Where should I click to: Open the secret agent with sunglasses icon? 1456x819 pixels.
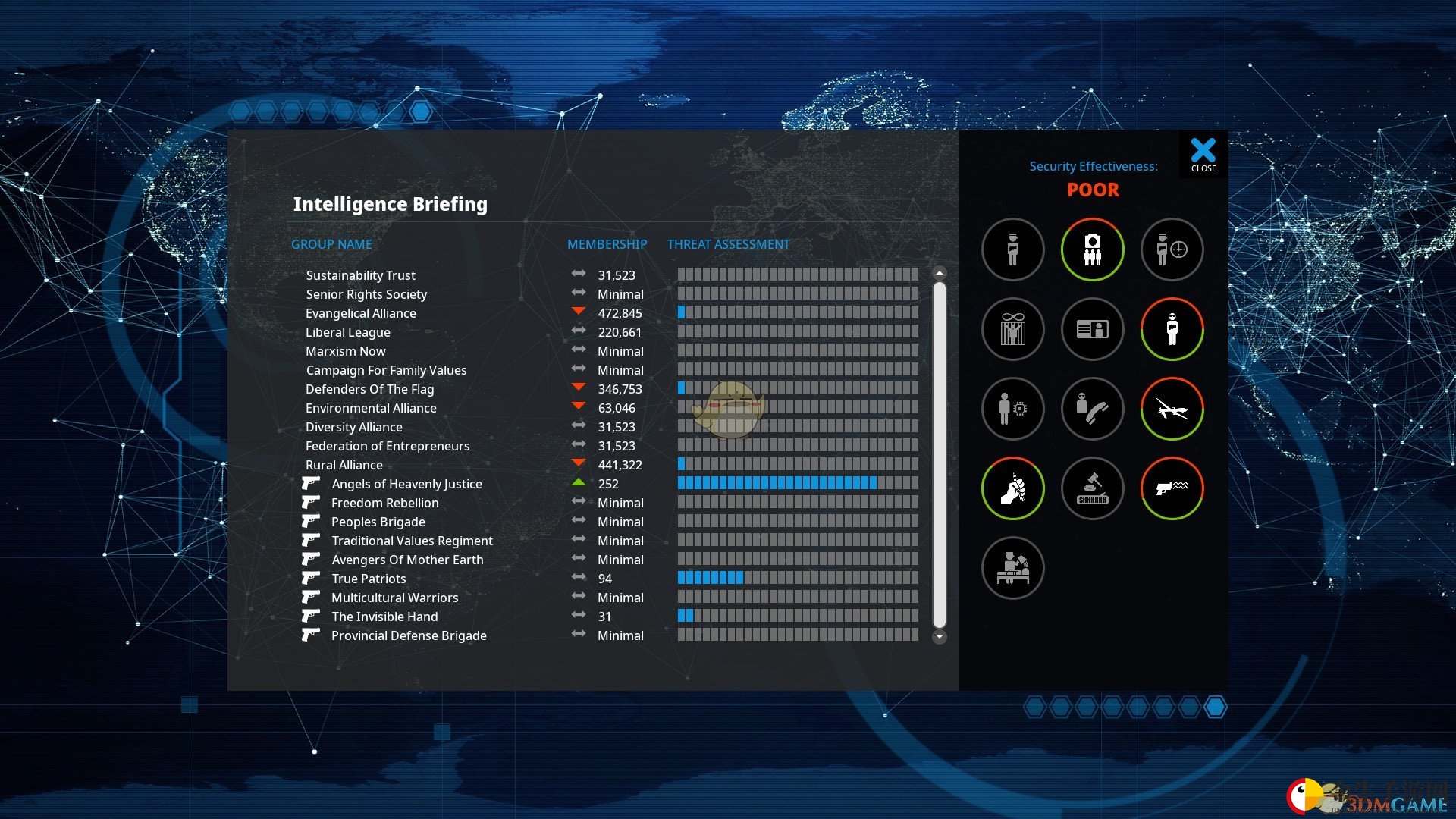pyautogui.click(x=1172, y=329)
